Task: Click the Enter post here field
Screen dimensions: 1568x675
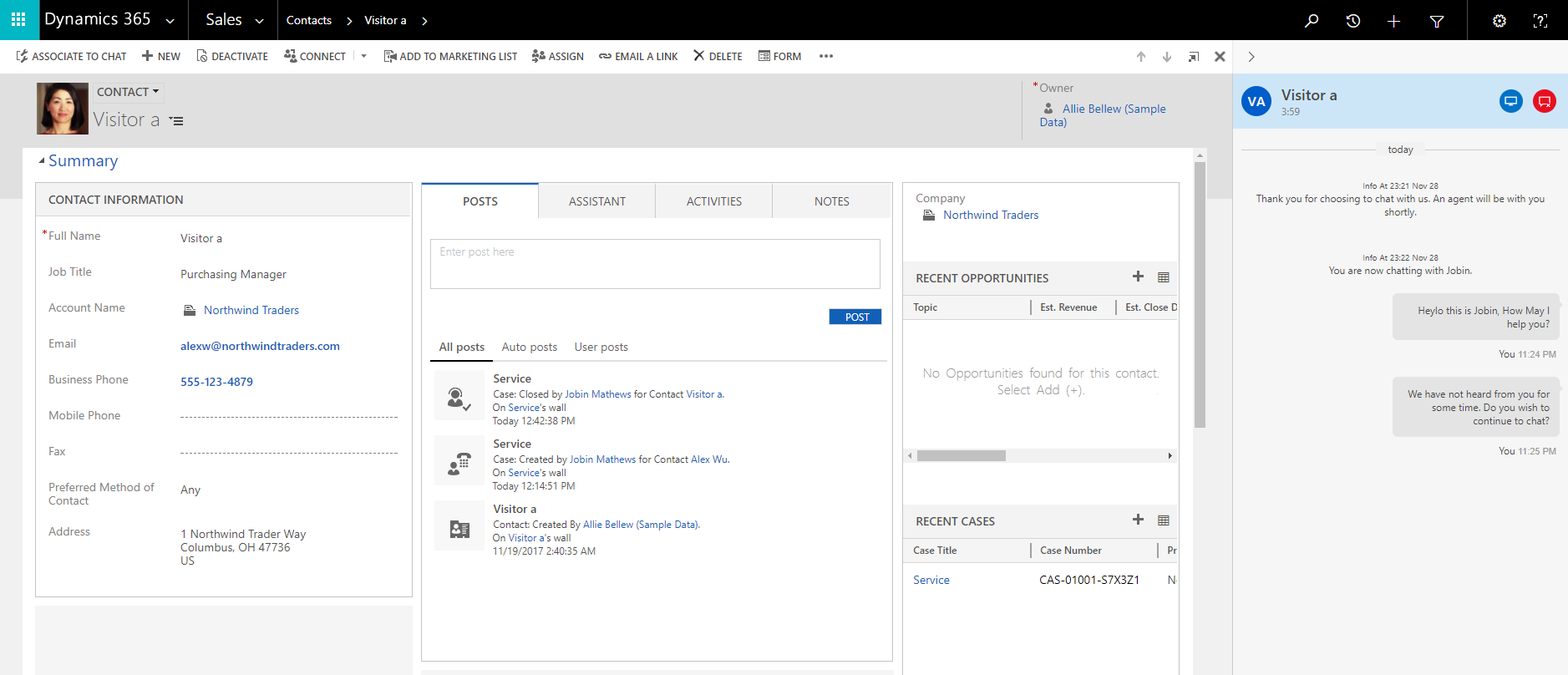Action: click(x=655, y=264)
